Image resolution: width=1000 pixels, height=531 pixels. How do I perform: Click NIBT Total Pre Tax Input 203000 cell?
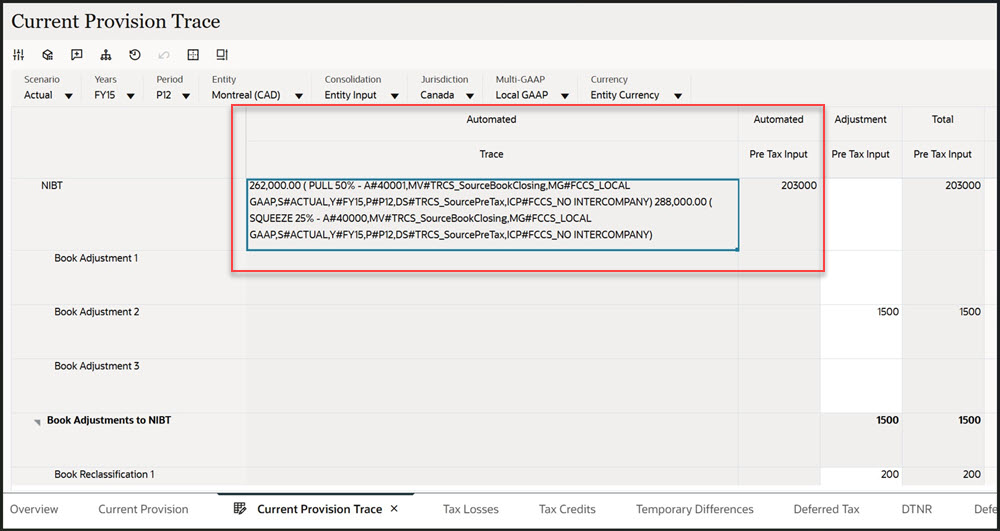(943, 215)
